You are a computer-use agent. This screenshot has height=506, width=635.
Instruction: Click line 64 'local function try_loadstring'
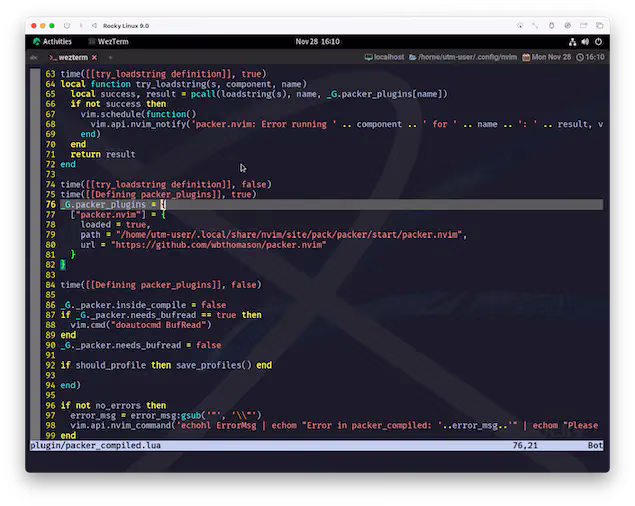tap(184, 84)
